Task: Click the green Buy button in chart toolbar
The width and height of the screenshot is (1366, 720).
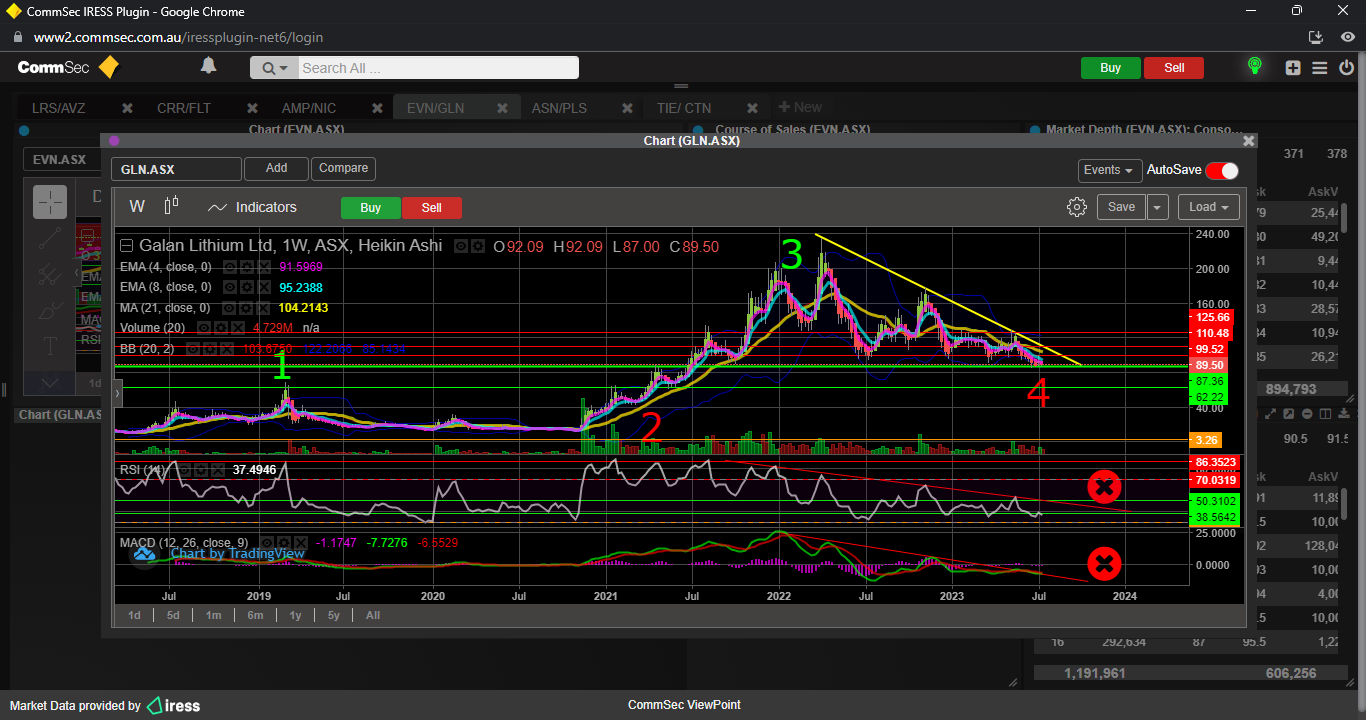Action: [370, 208]
